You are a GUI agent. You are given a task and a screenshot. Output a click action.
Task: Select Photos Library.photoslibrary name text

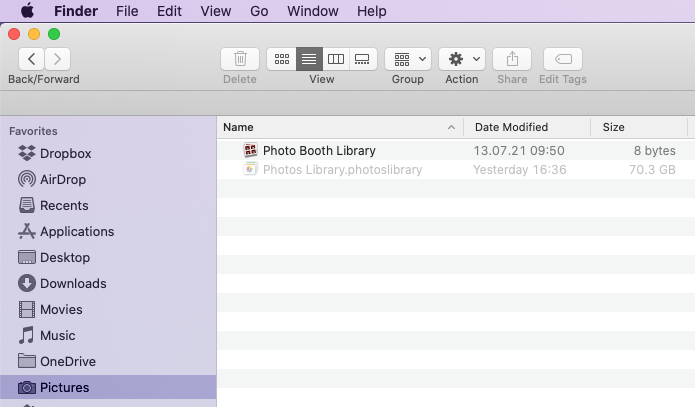point(343,170)
